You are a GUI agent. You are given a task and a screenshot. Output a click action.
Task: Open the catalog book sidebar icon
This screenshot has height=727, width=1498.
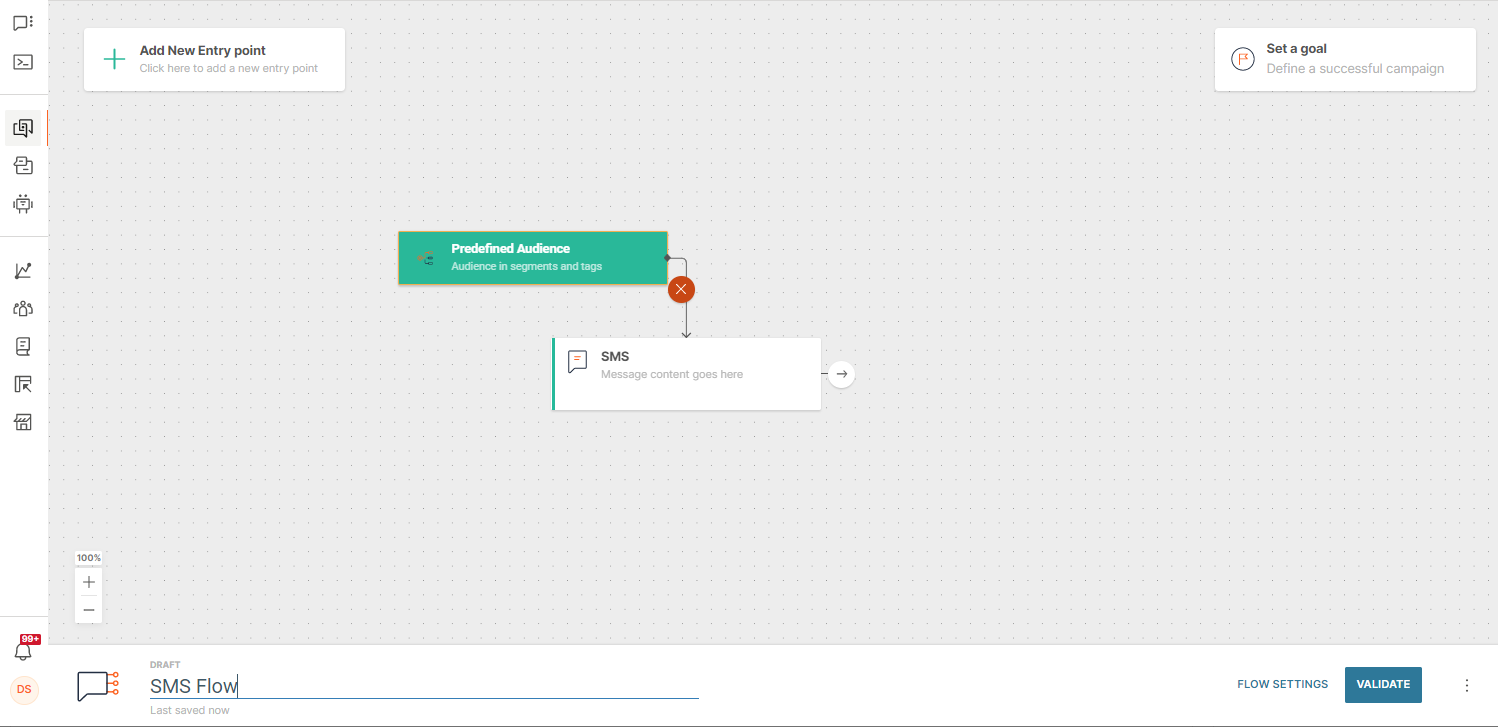[23, 347]
